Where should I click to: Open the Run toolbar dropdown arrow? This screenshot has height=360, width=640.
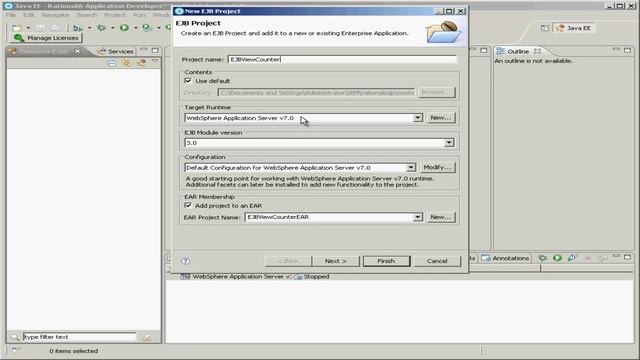[x=136, y=28]
